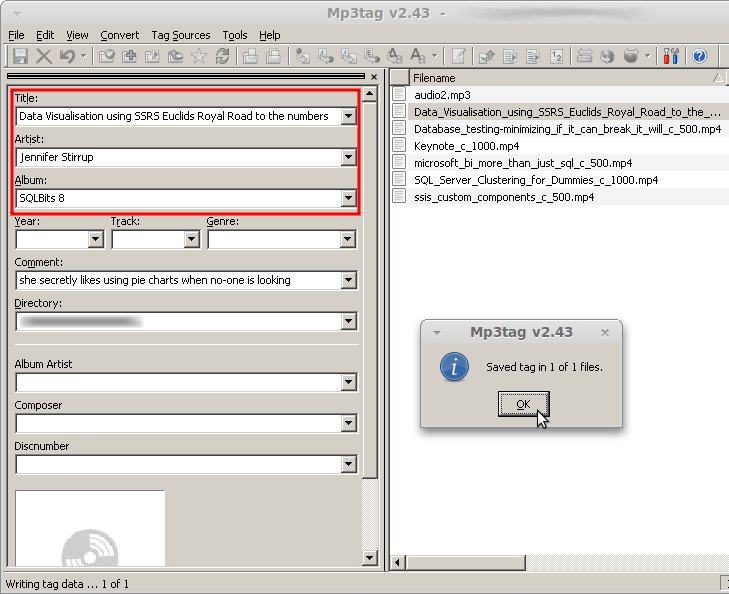Click inside the Artist text field

point(179,157)
